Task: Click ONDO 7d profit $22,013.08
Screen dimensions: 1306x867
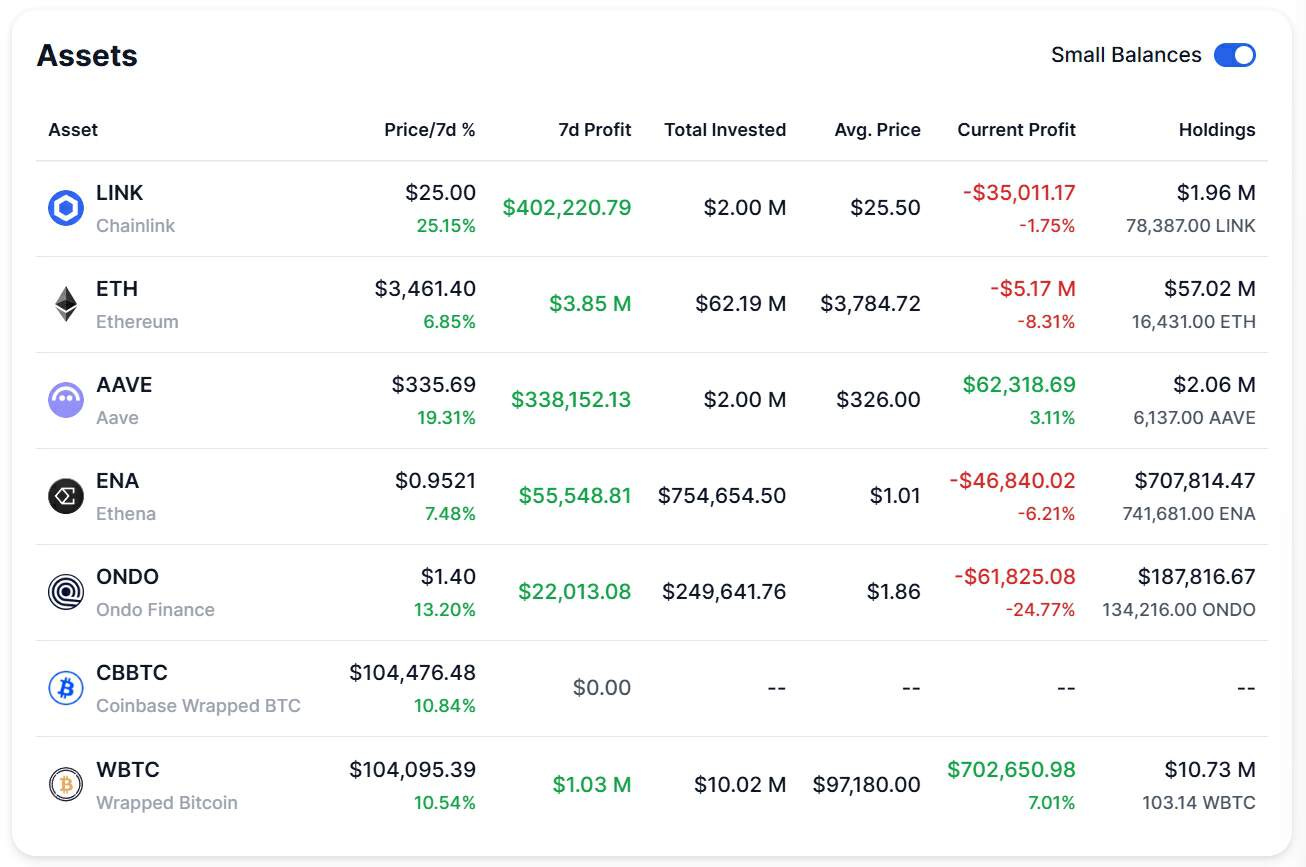Action: pyautogui.click(x=575, y=592)
